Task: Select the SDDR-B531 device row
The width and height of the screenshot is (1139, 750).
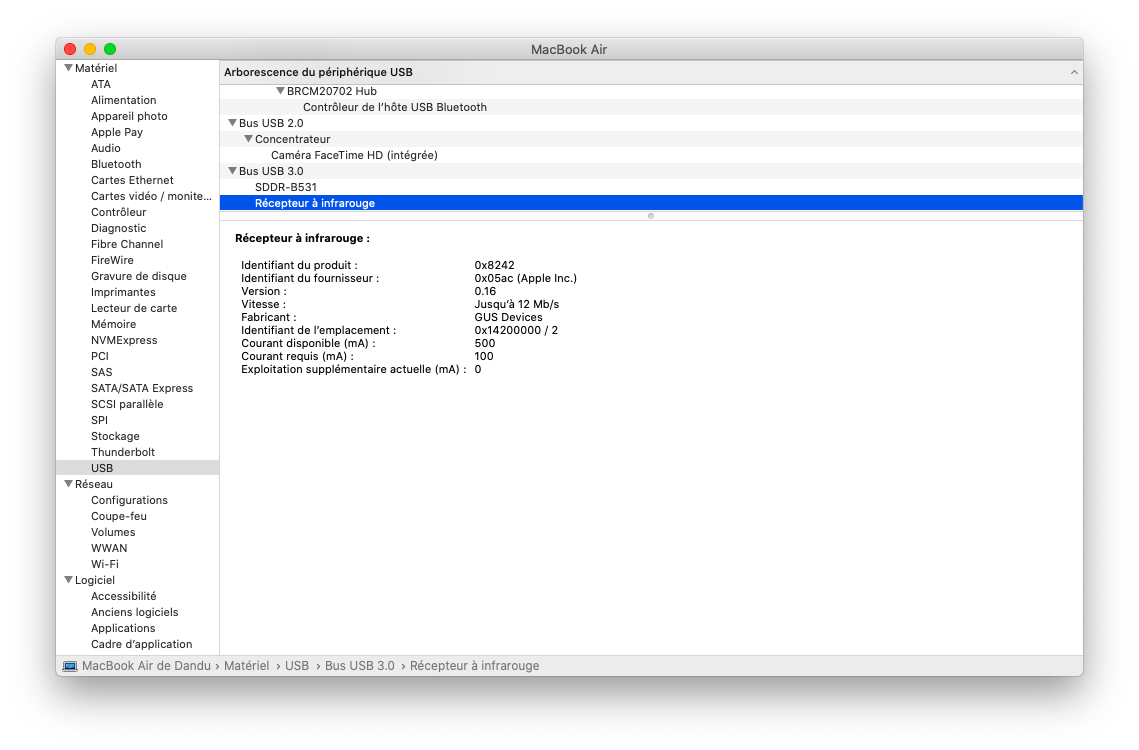Action: [651, 187]
